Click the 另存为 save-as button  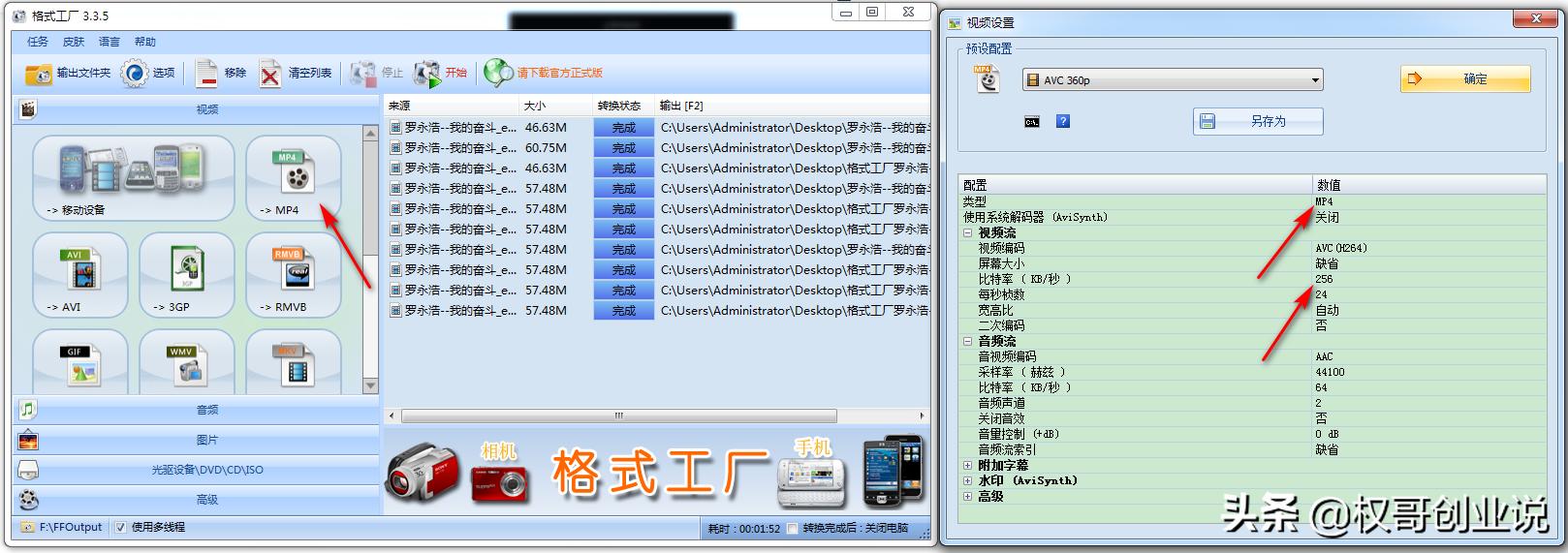point(1258,121)
